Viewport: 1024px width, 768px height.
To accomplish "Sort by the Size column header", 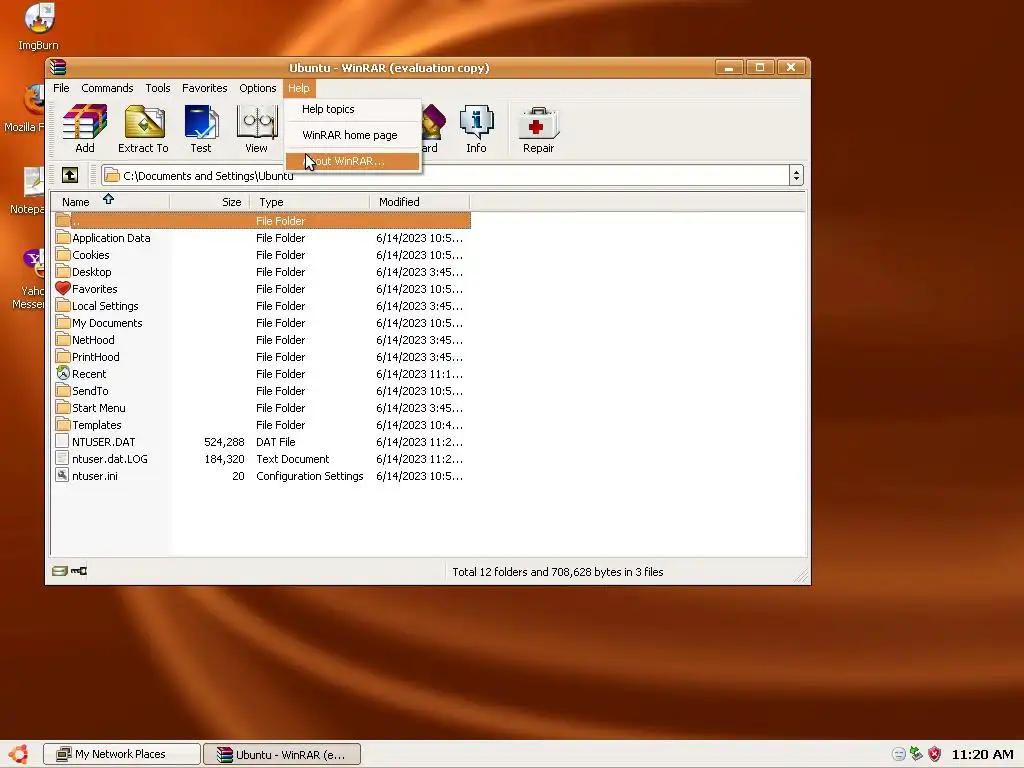I will pyautogui.click(x=210, y=202).
